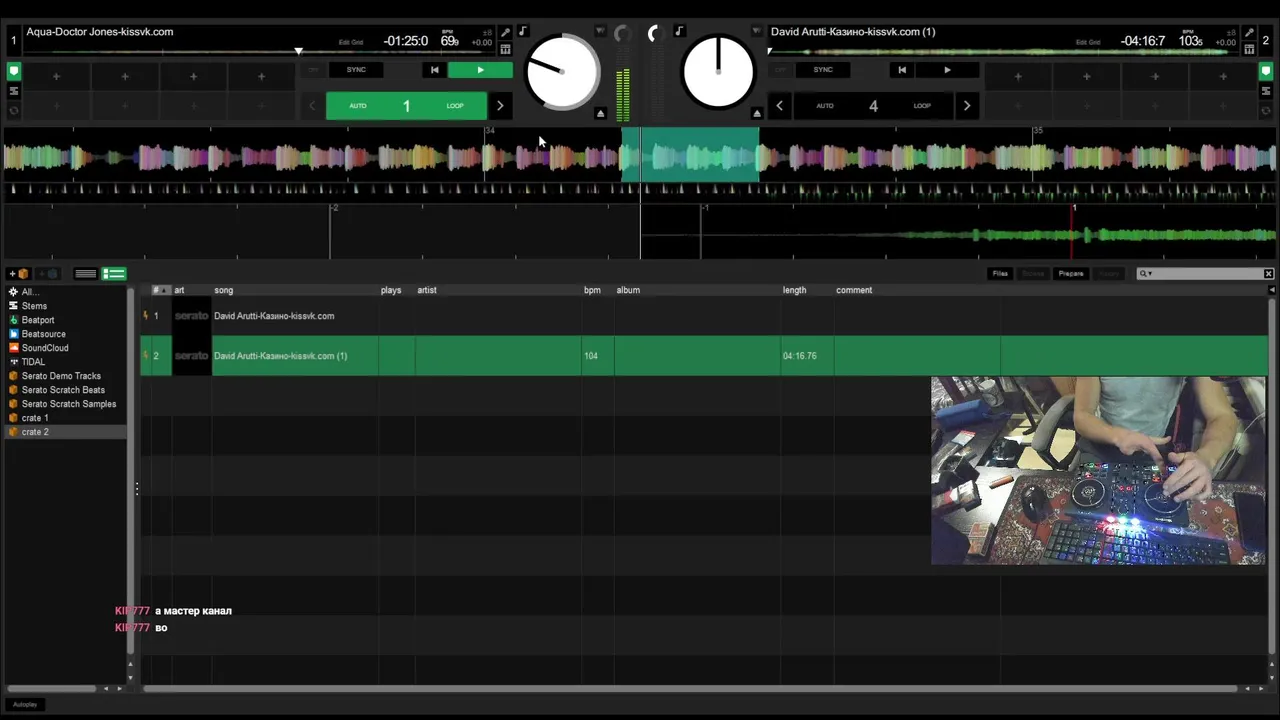Screen dimensions: 1280x720
Task: Clear the library search
Action: (1269, 274)
